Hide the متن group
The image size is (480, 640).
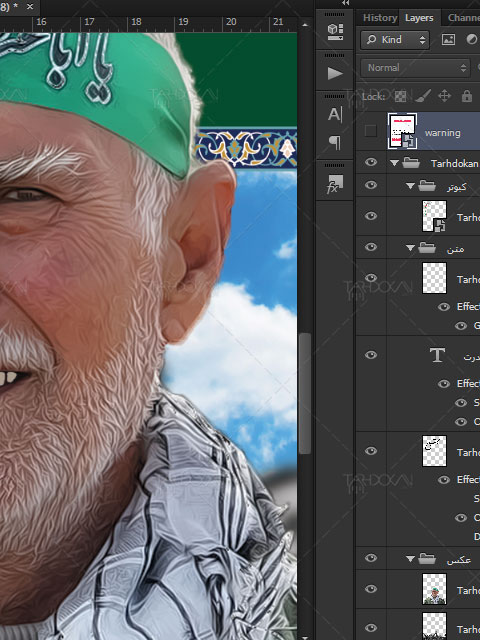tap(371, 247)
